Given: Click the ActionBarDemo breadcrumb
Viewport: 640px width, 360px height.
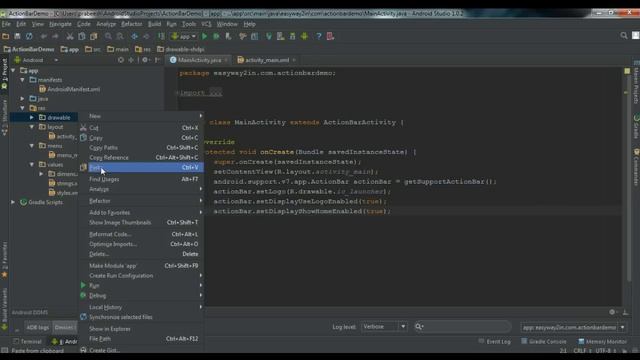Looking at the screenshot, I should (29, 49).
